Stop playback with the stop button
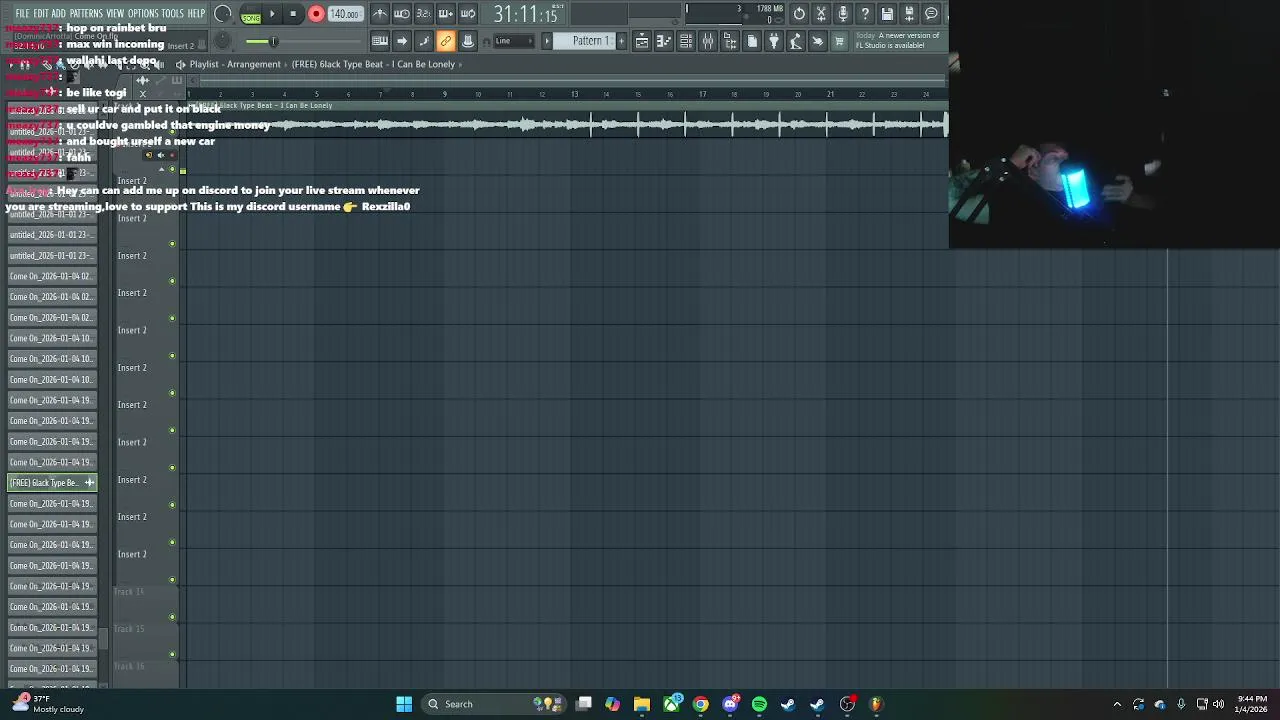The height and width of the screenshot is (720, 1280). [293, 14]
